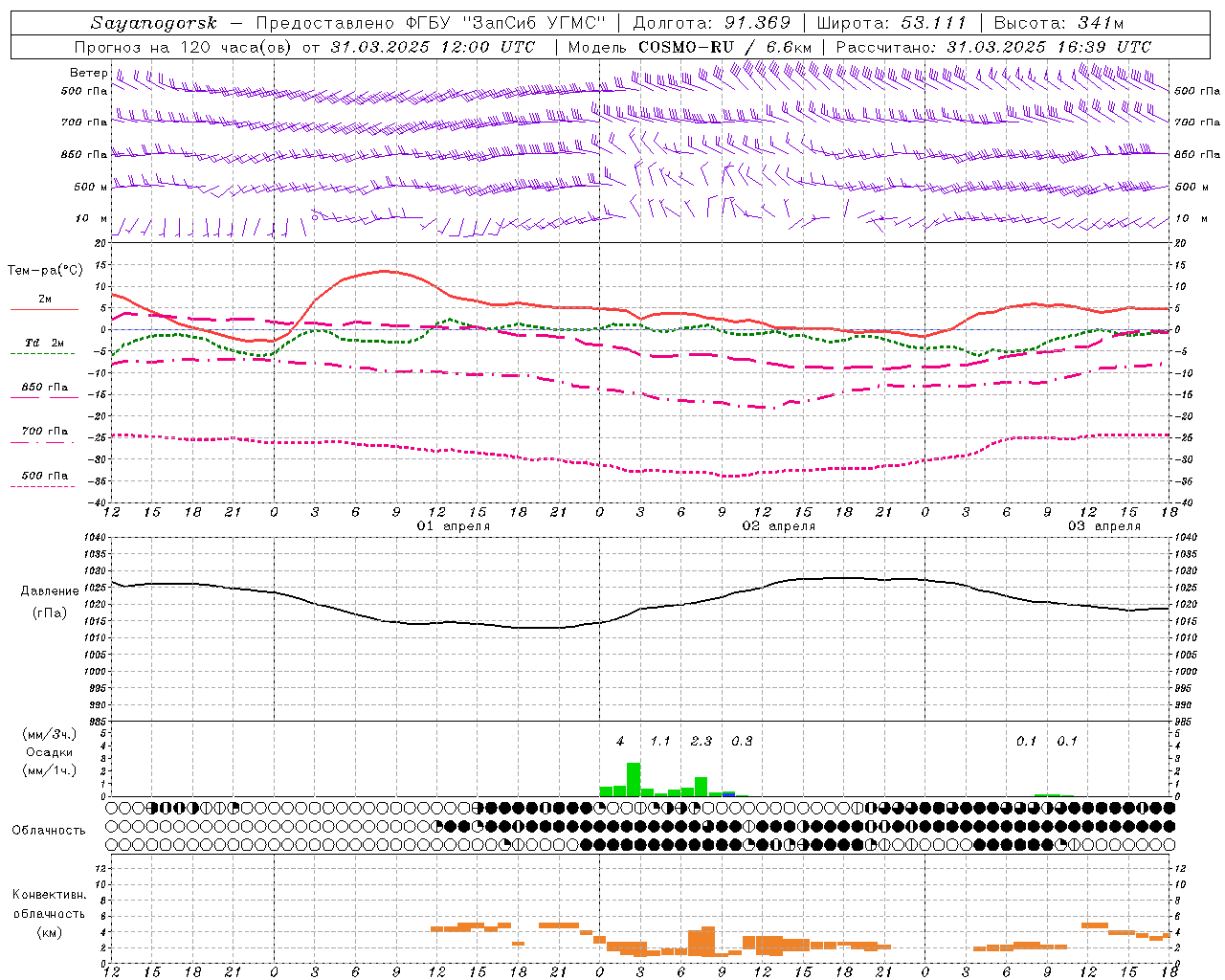Click the tallest orange convective cloud bar
Viewport: 1225px width, 980px height.
pyautogui.click(x=708, y=941)
